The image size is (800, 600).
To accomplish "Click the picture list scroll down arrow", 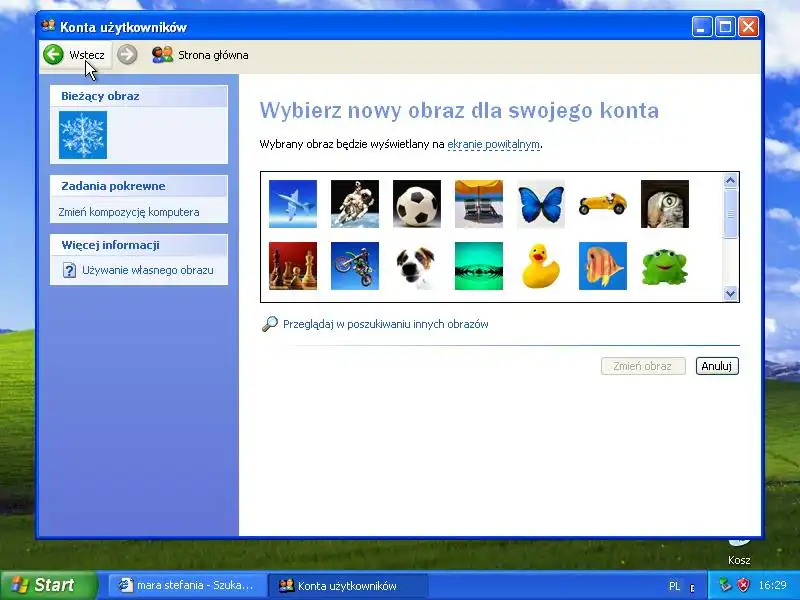I will coord(730,293).
